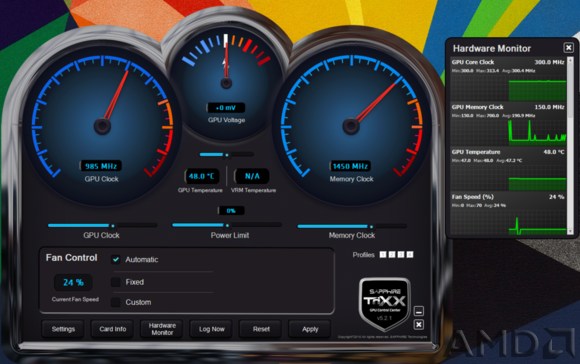This screenshot has width=580, height=364.
Task: Click the Sapphire TRIXX shield logo
Action: tap(385, 303)
